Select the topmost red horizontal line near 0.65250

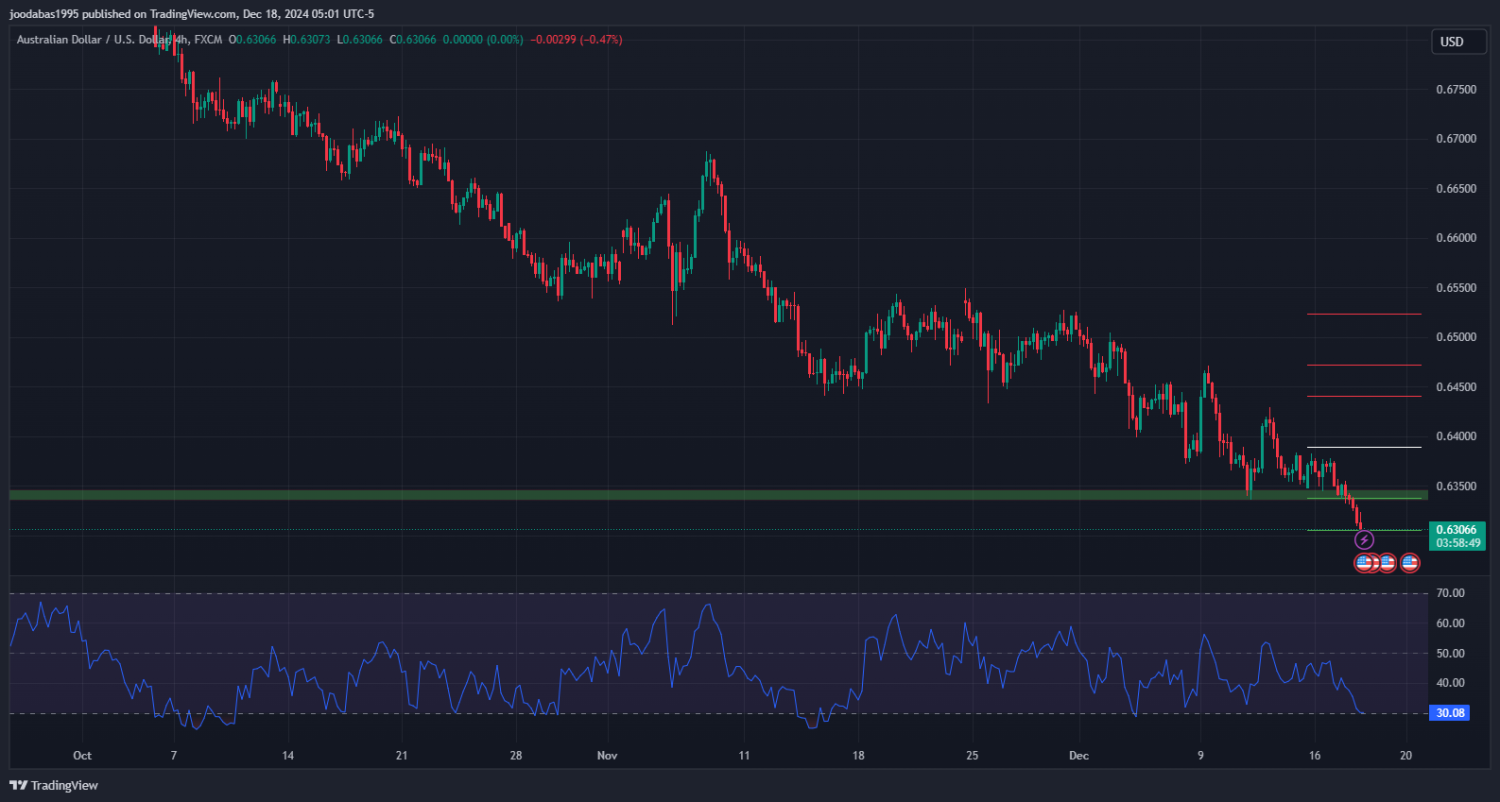tap(1364, 314)
